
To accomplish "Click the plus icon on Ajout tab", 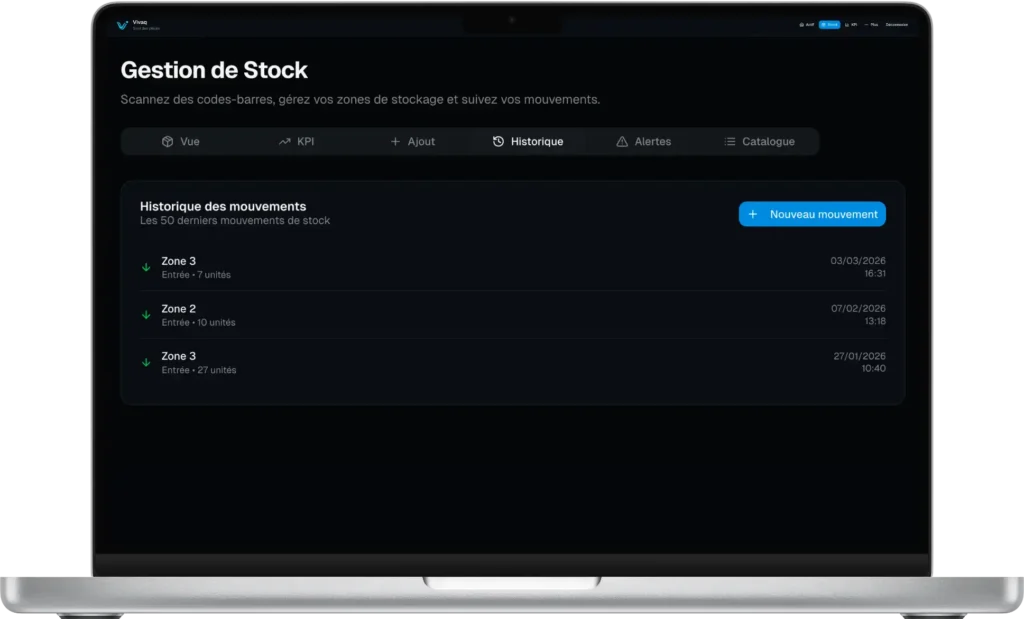I will [x=395, y=142].
